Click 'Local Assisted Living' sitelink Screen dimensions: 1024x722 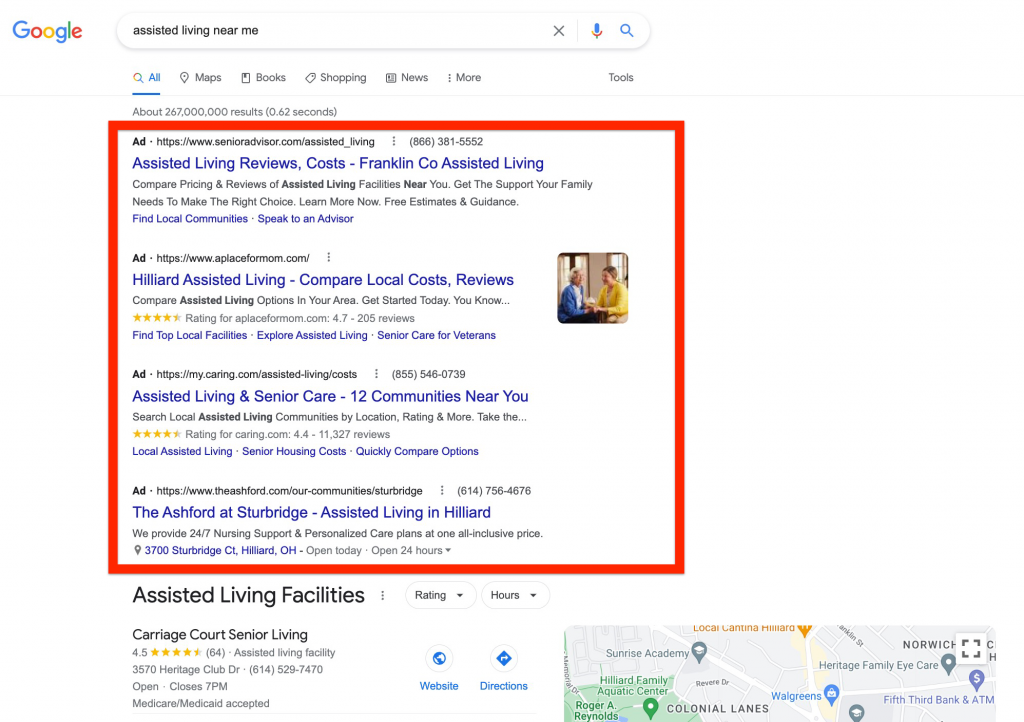click(x=182, y=451)
